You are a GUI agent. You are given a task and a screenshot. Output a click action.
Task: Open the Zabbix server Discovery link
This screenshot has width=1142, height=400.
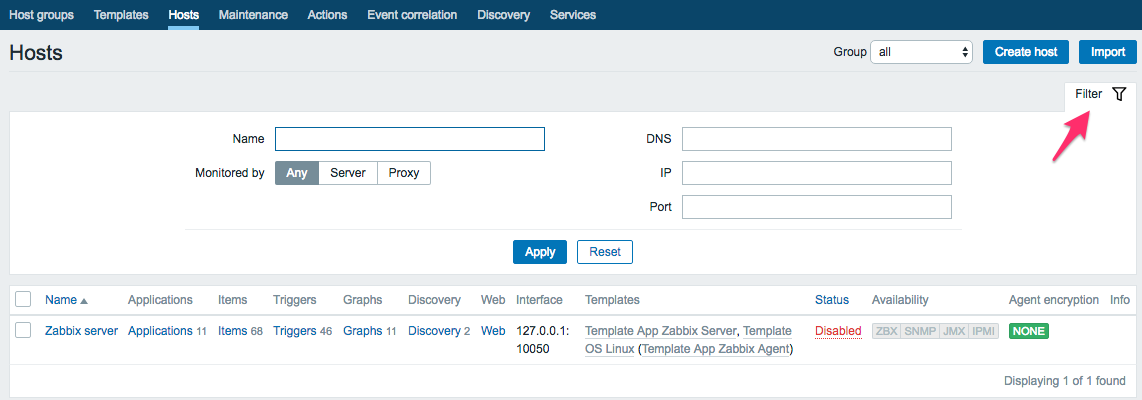pos(434,331)
